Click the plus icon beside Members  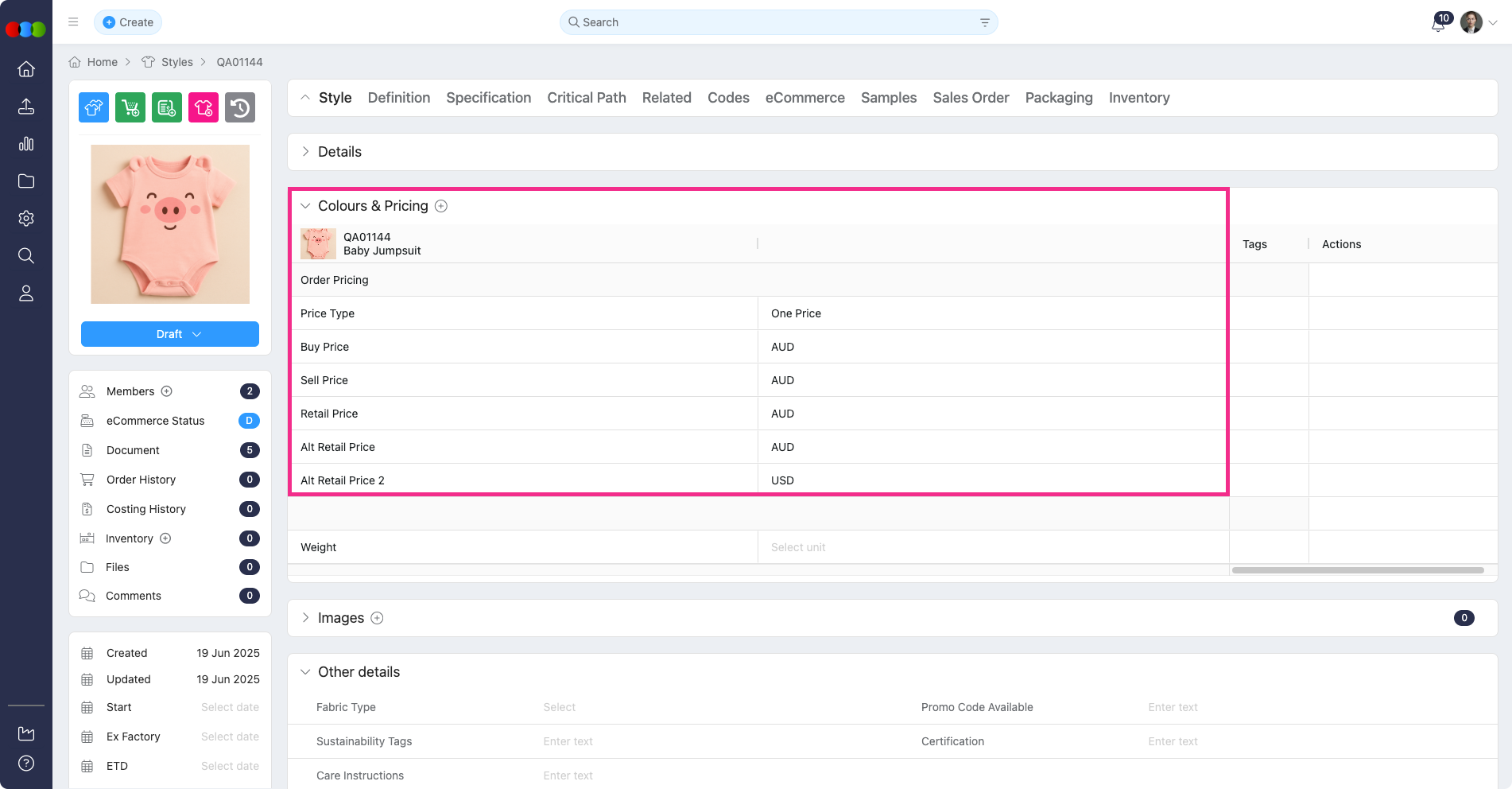[167, 391]
